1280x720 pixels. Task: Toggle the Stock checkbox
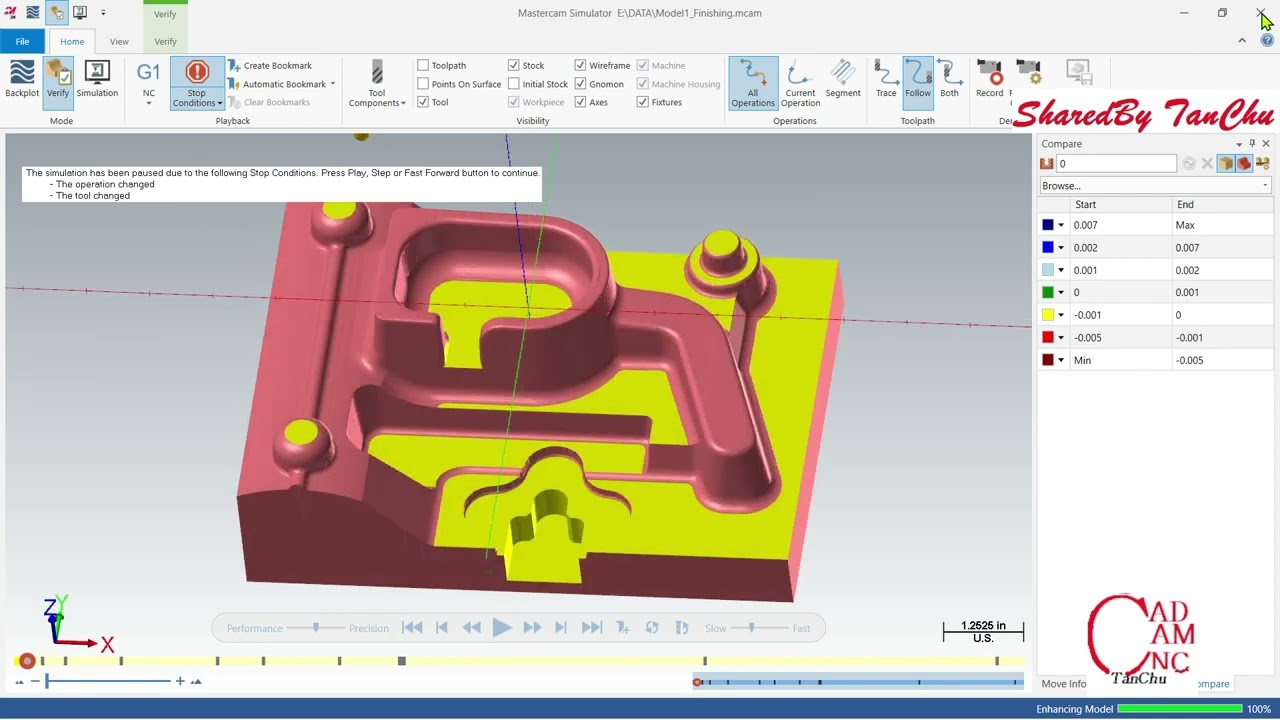click(514, 66)
